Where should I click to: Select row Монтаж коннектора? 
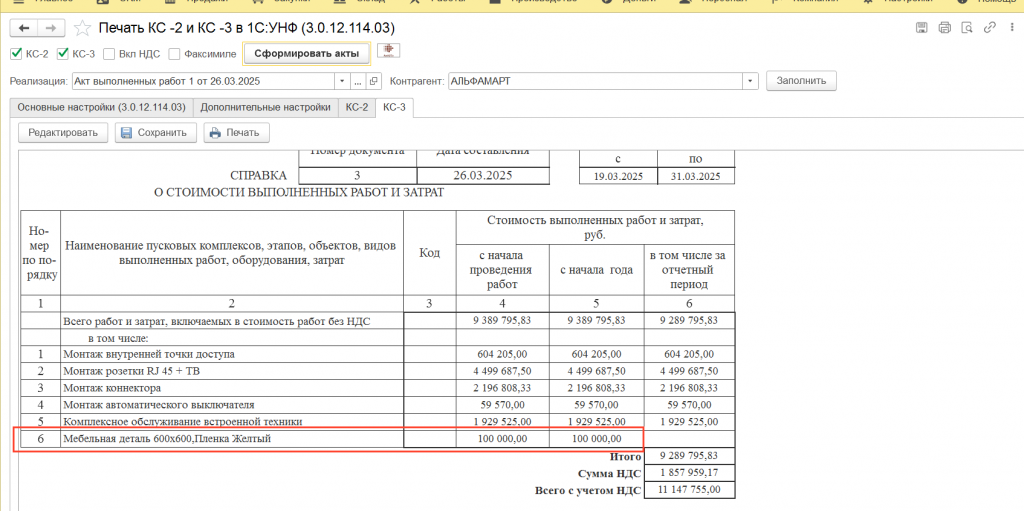(x=377, y=388)
